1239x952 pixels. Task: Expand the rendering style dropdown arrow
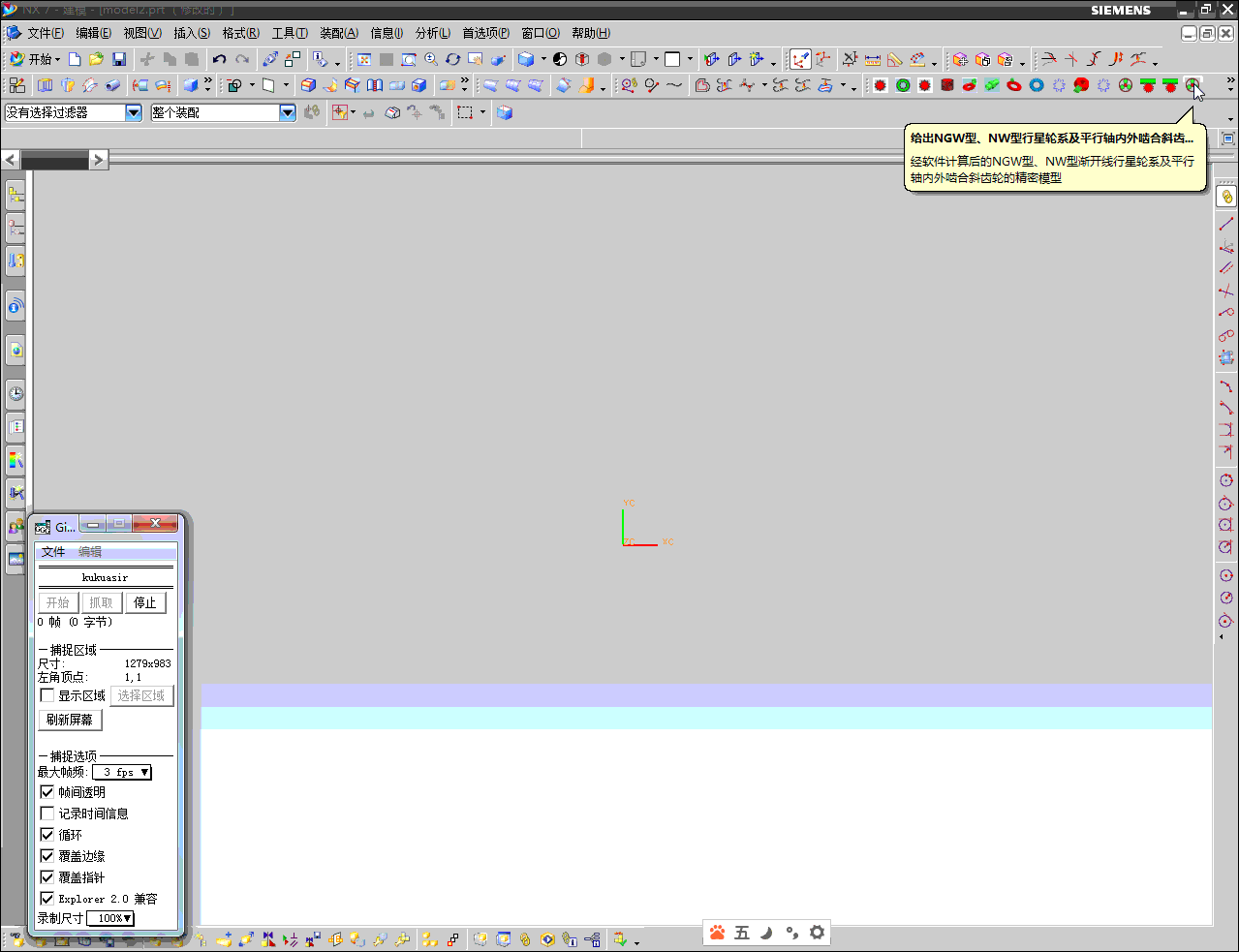pos(543,59)
